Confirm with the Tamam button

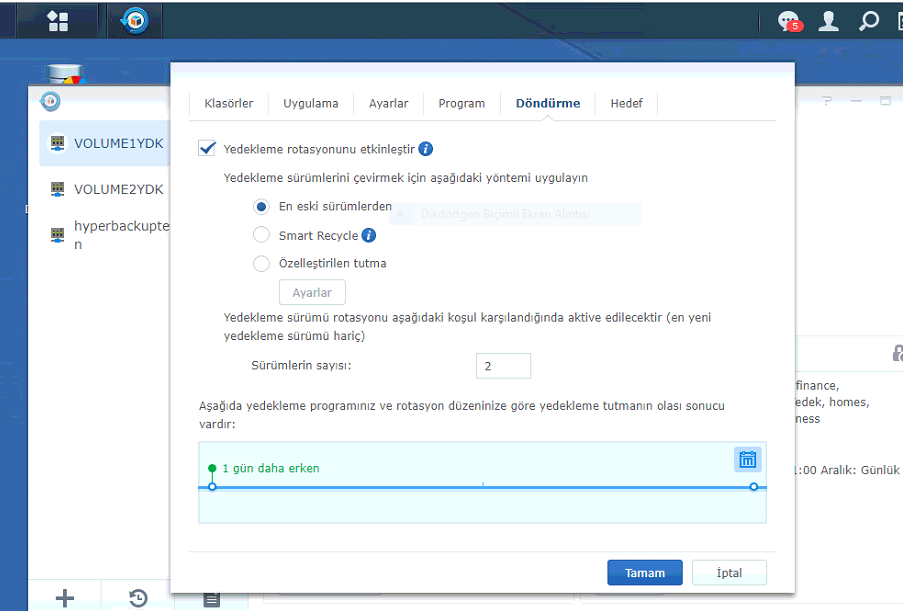(x=644, y=573)
